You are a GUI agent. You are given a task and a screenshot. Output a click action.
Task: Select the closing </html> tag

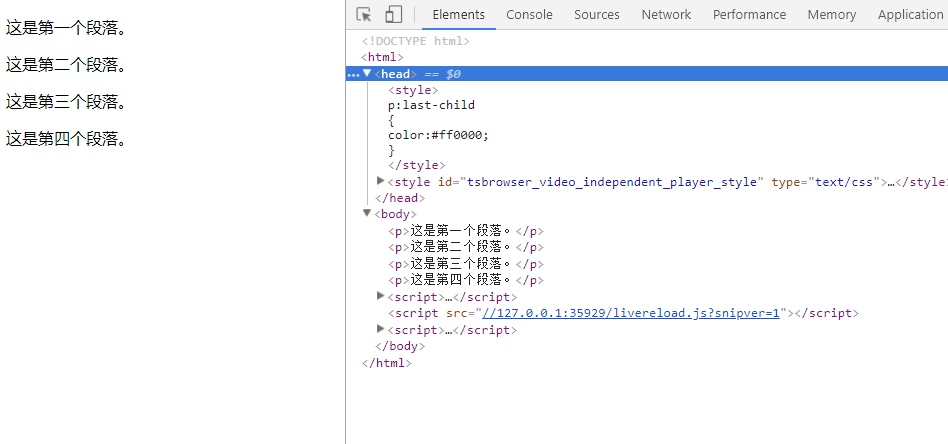[387, 363]
